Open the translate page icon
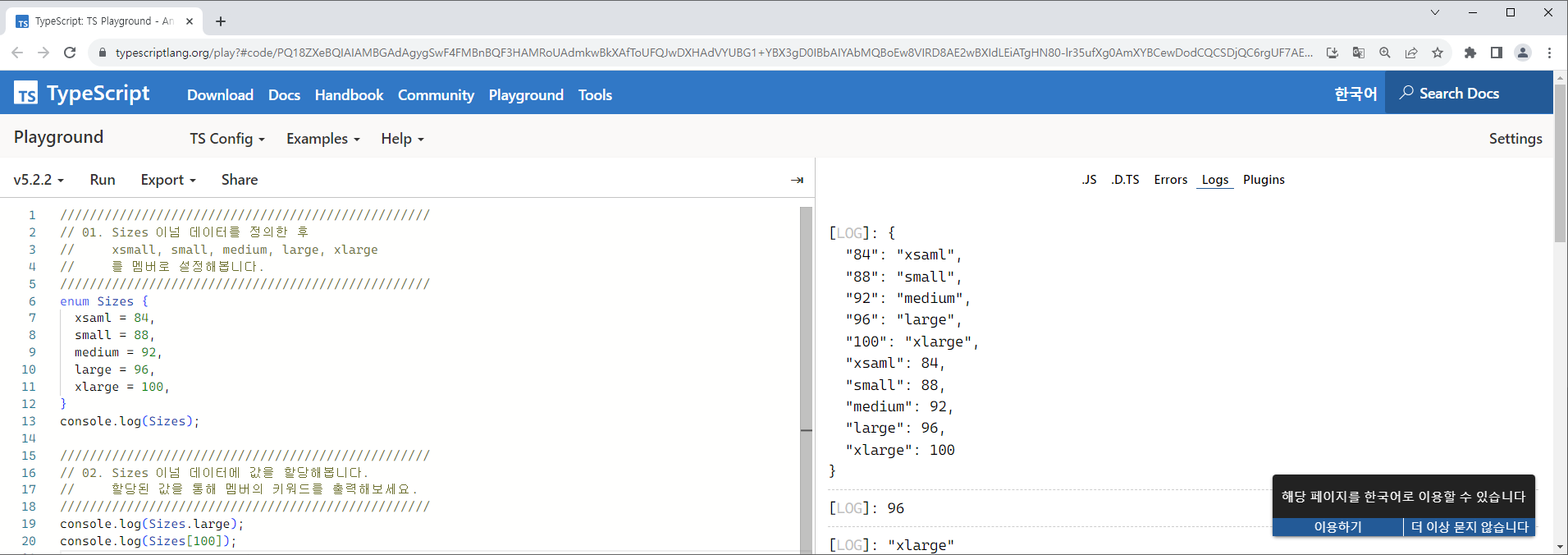This screenshot has width=1568, height=555. point(1359,53)
